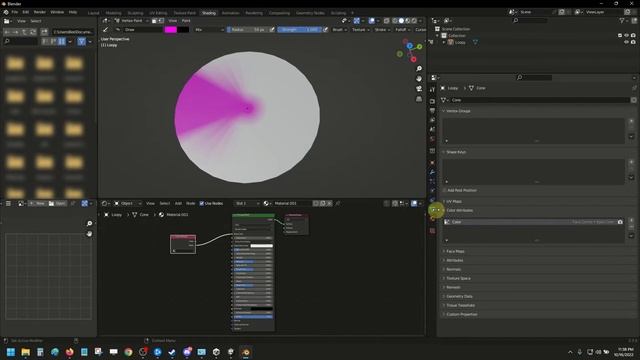Toggle the Add Rest Position checkbox
Screen dimensions: 640x360
pyautogui.click(x=444, y=190)
